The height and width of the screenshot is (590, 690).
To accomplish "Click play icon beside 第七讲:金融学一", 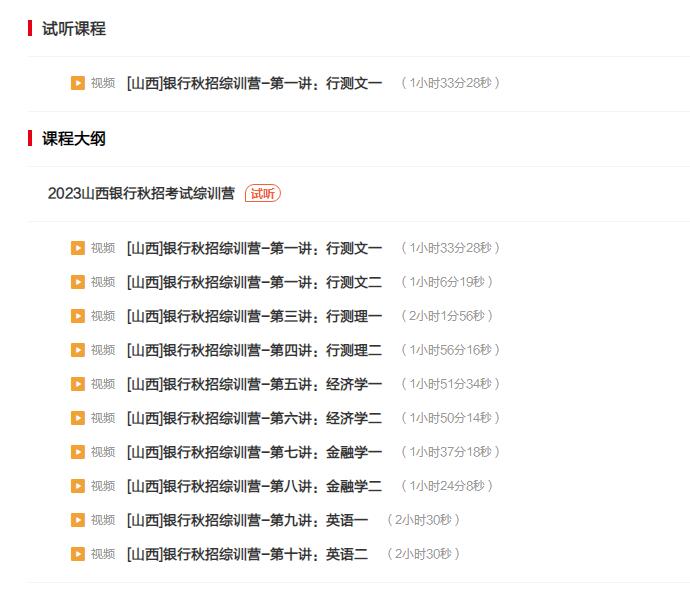I will point(78,452).
